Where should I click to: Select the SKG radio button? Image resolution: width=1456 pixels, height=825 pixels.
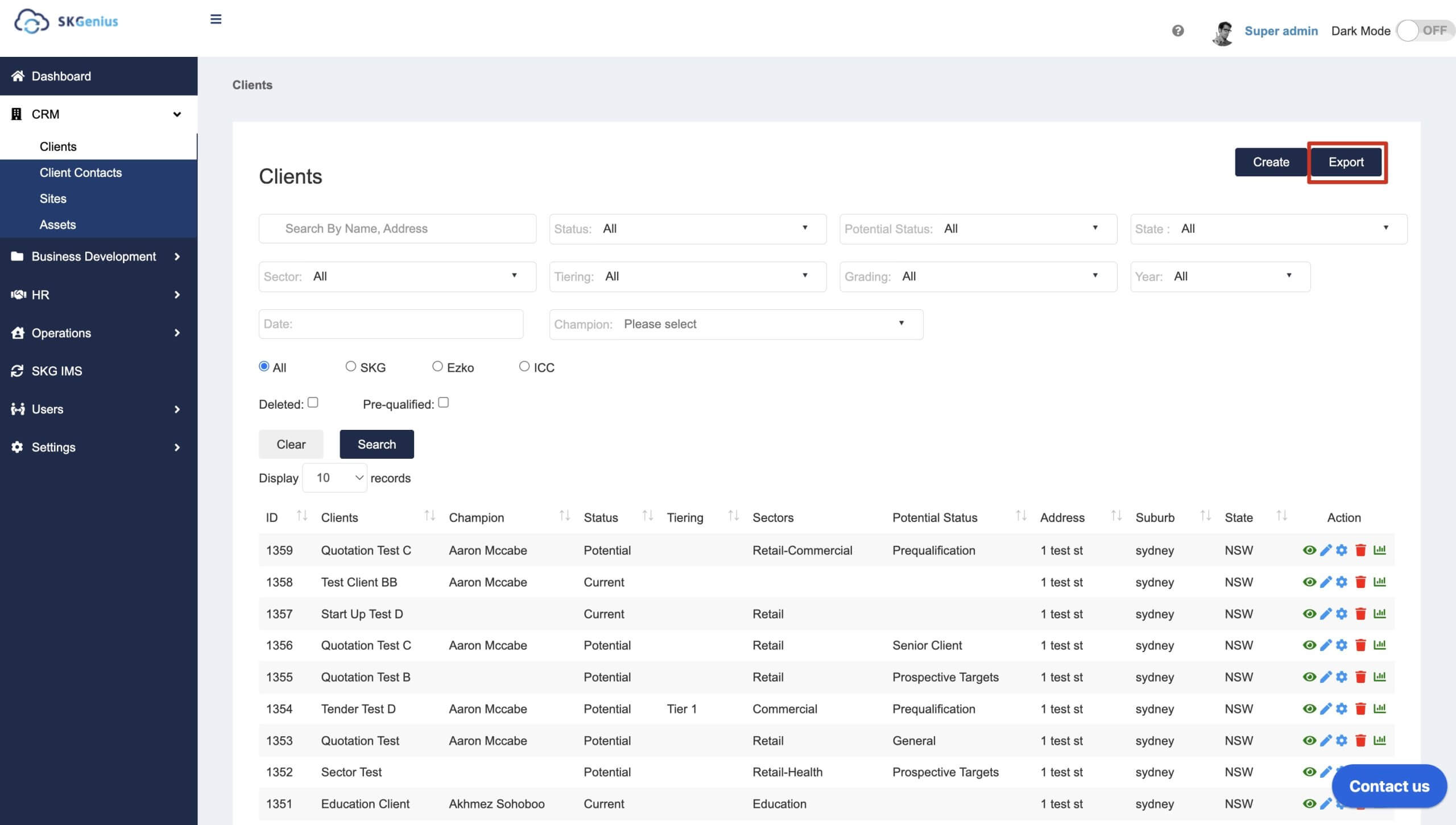pos(351,366)
